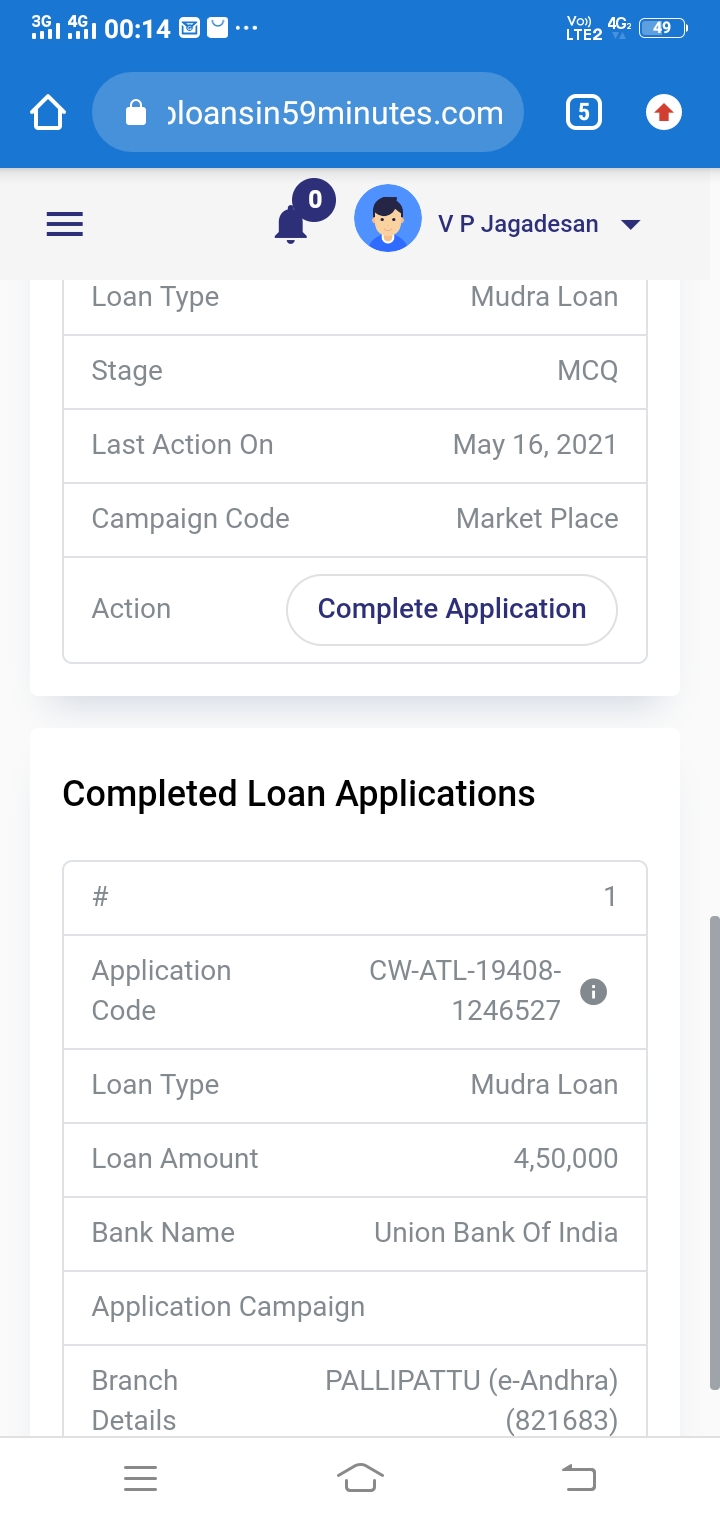The height and width of the screenshot is (1520, 720).
Task: Tap the loansin59minutes.com address bar
Action: (x=335, y=113)
